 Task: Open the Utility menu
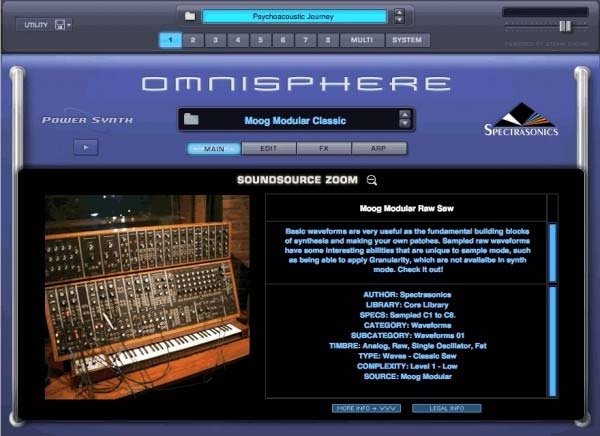click(x=36, y=25)
